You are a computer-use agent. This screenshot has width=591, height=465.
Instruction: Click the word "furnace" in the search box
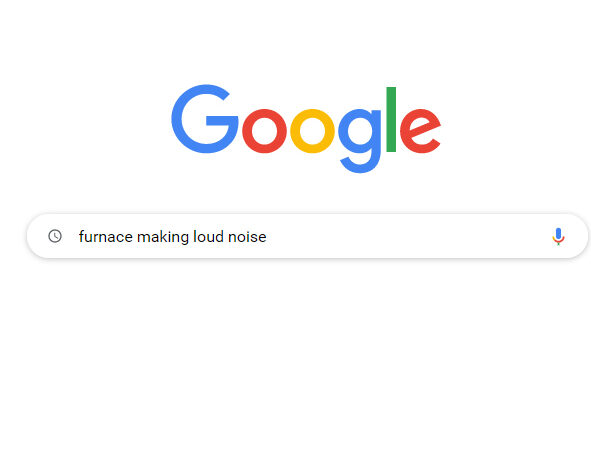point(106,237)
